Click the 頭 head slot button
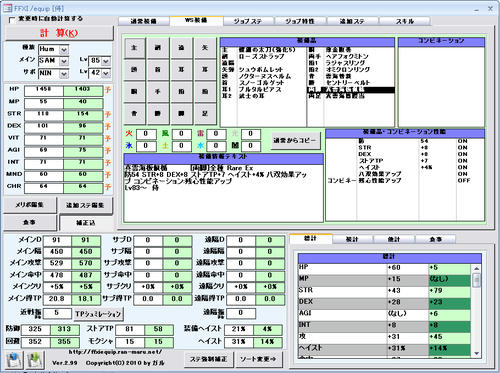The height and width of the screenshot is (373, 500). (134, 70)
